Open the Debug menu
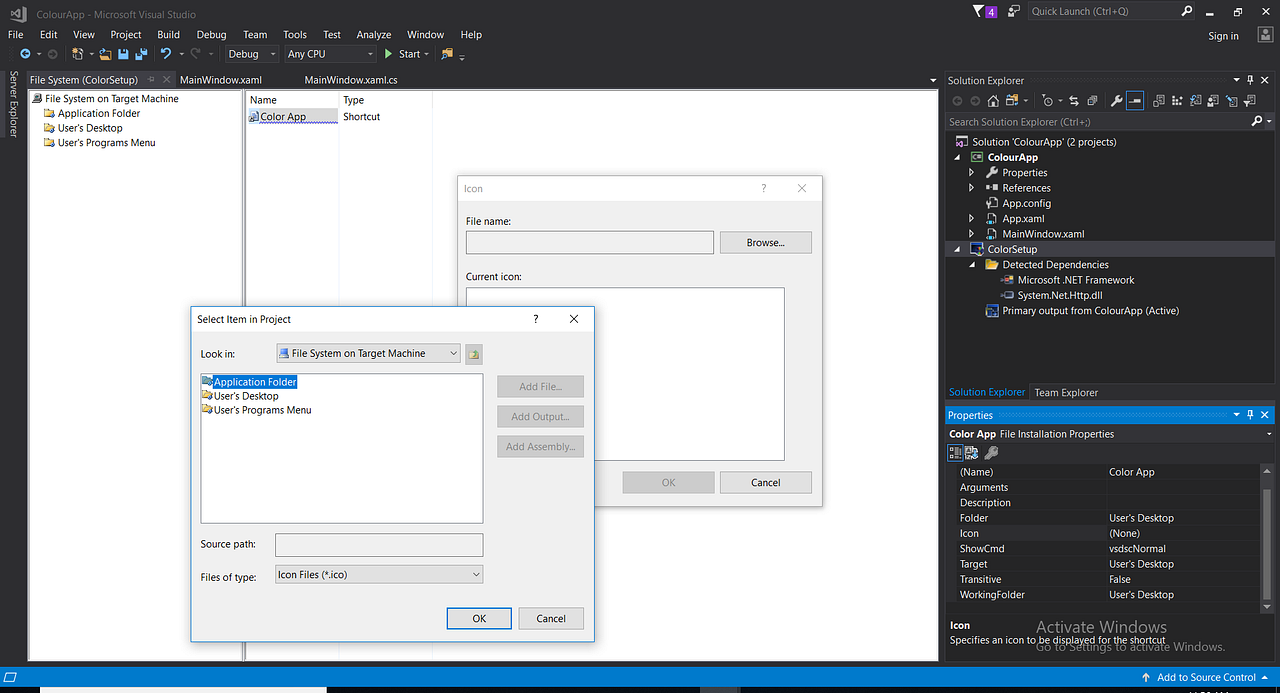The width and height of the screenshot is (1280, 693). point(211,34)
